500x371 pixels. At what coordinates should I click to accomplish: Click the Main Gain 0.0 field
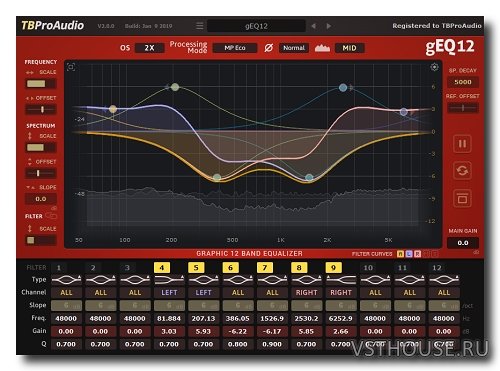(x=463, y=243)
